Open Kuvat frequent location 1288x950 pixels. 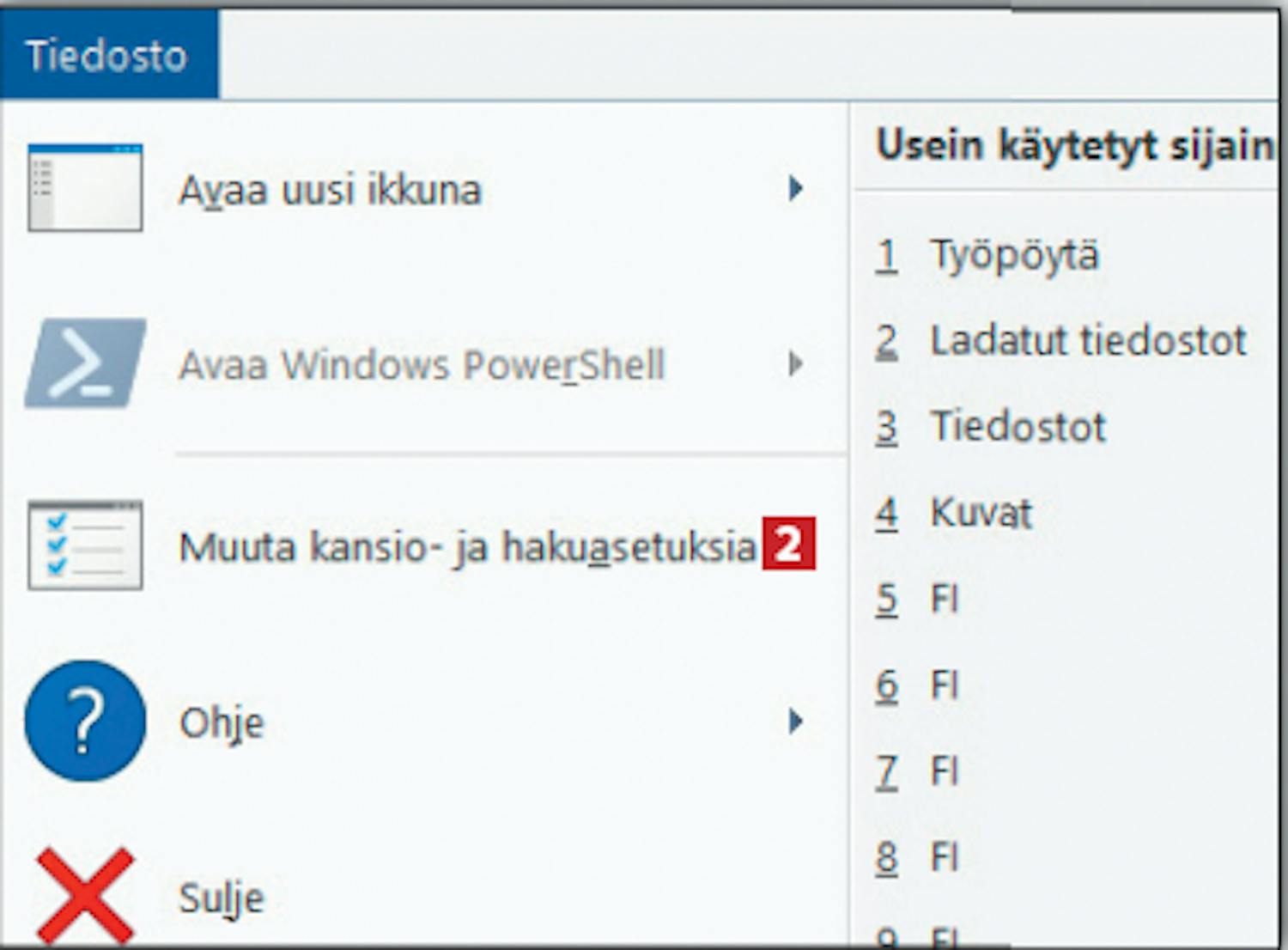coord(981,513)
